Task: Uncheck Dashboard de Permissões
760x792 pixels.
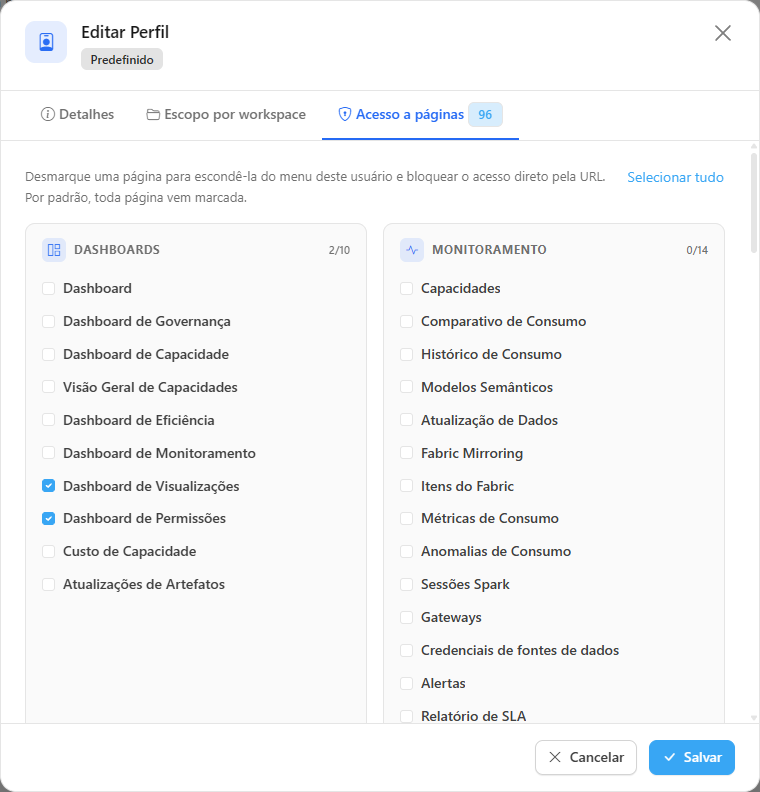Action: 48,518
